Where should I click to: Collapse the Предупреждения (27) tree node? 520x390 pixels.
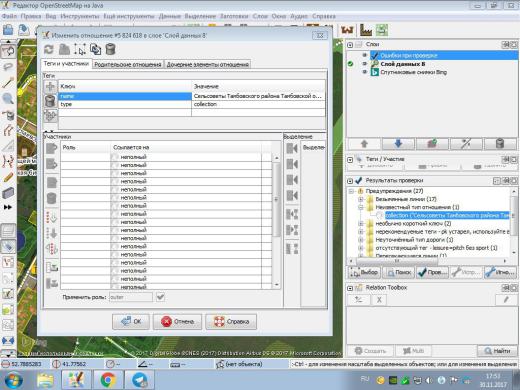pyautogui.click(x=351, y=191)
